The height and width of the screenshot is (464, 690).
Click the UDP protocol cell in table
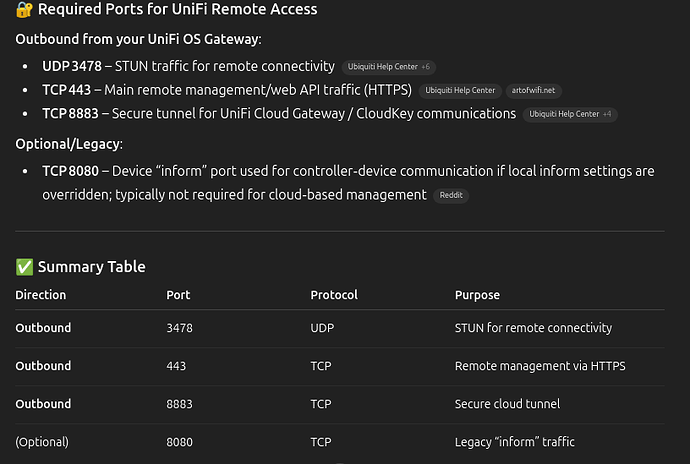(x=322, y=328)
